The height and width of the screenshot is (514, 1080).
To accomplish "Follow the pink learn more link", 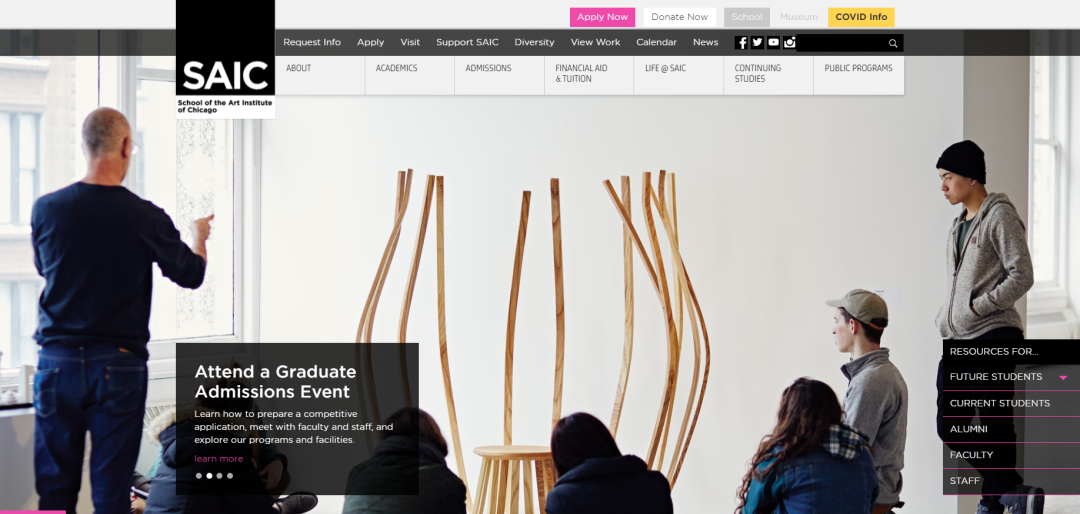I will [218, 459].
